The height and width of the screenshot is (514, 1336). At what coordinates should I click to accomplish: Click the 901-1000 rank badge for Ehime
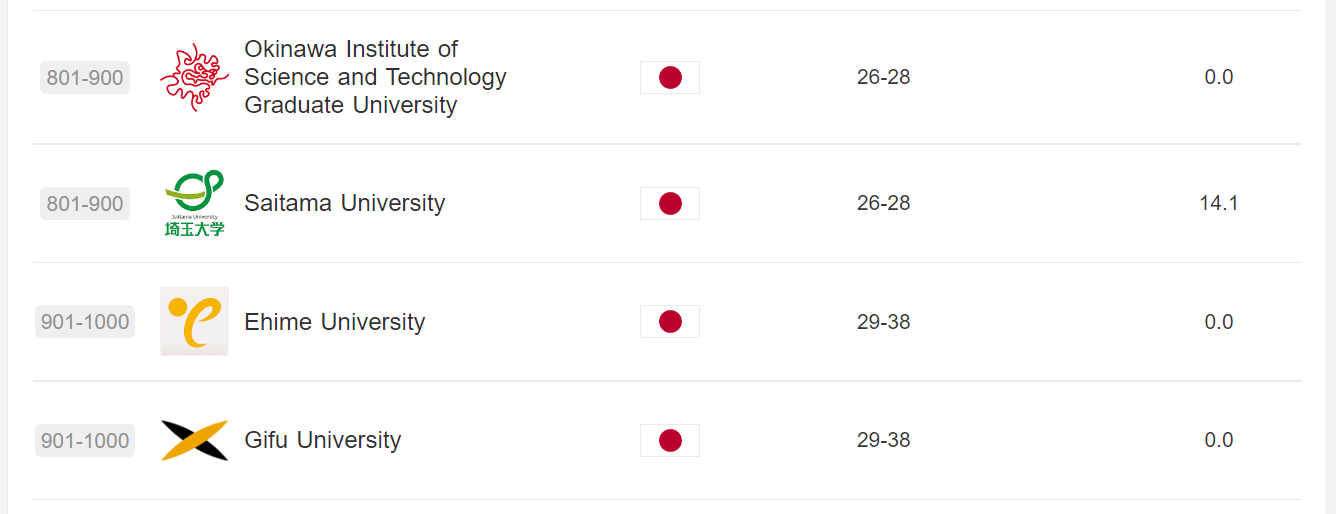coord(85,322)
